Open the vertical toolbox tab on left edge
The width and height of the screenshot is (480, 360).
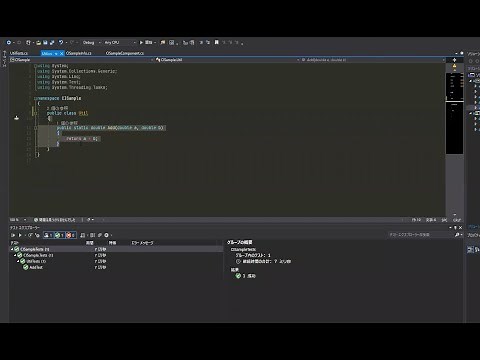click(x=4, y=59)
